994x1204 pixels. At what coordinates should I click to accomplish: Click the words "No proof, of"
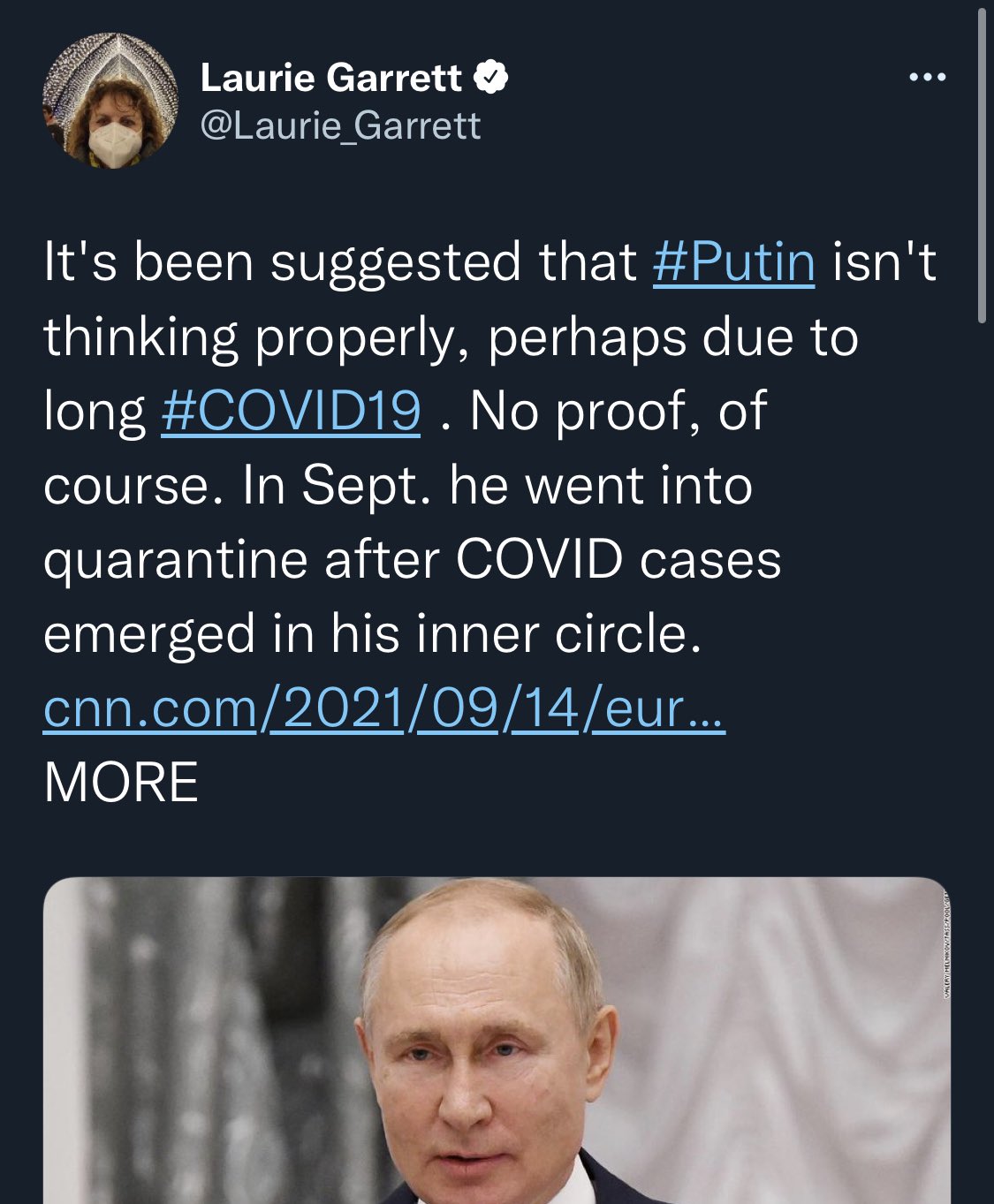(x=618, y=411)
